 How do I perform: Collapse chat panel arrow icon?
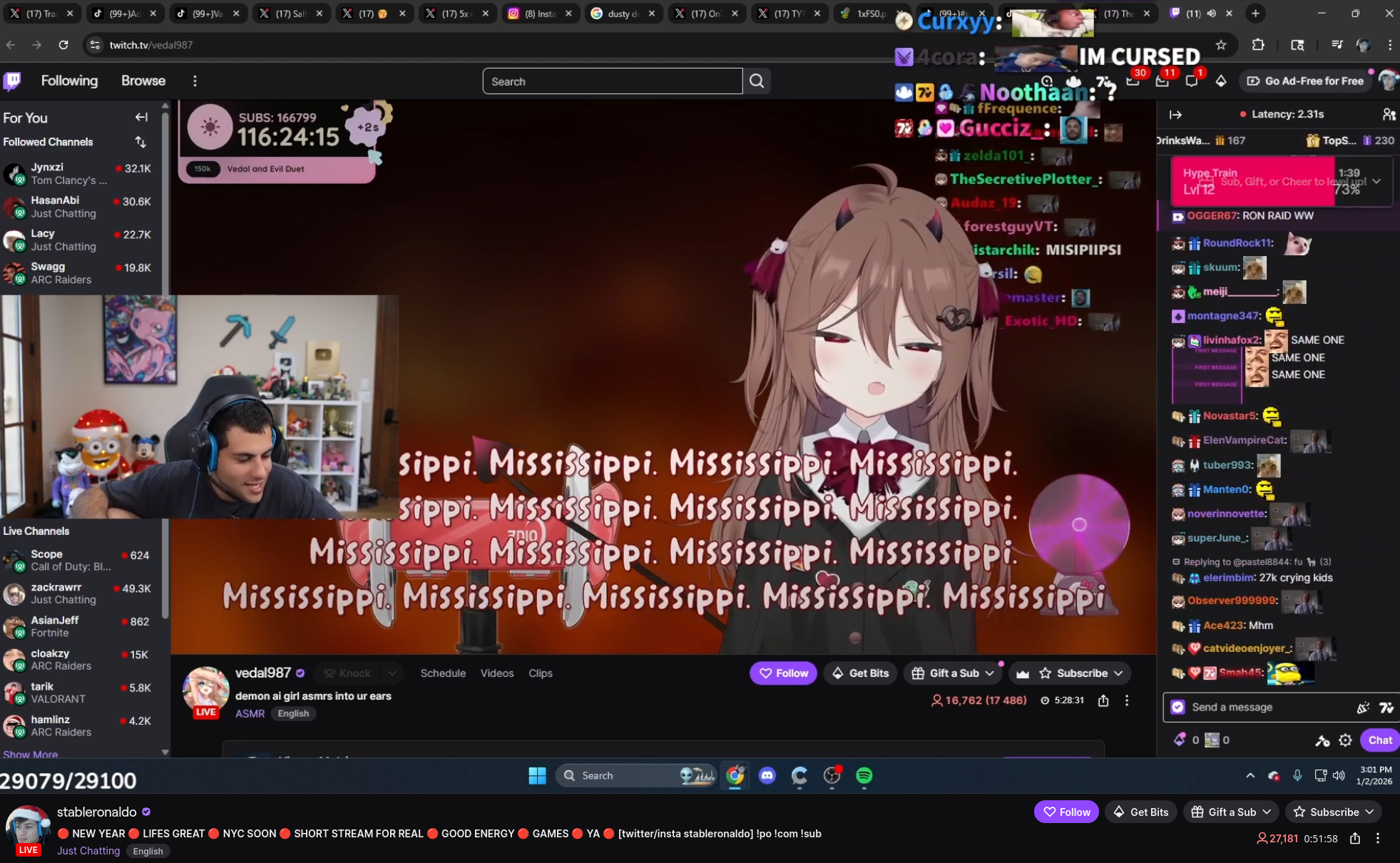pos(1175,114)
